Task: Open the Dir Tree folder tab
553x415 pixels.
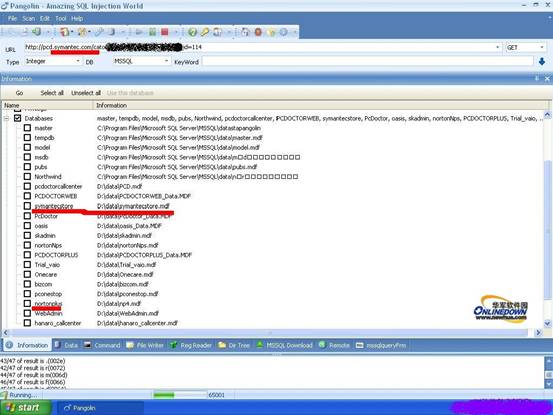Action: (234, 345)
